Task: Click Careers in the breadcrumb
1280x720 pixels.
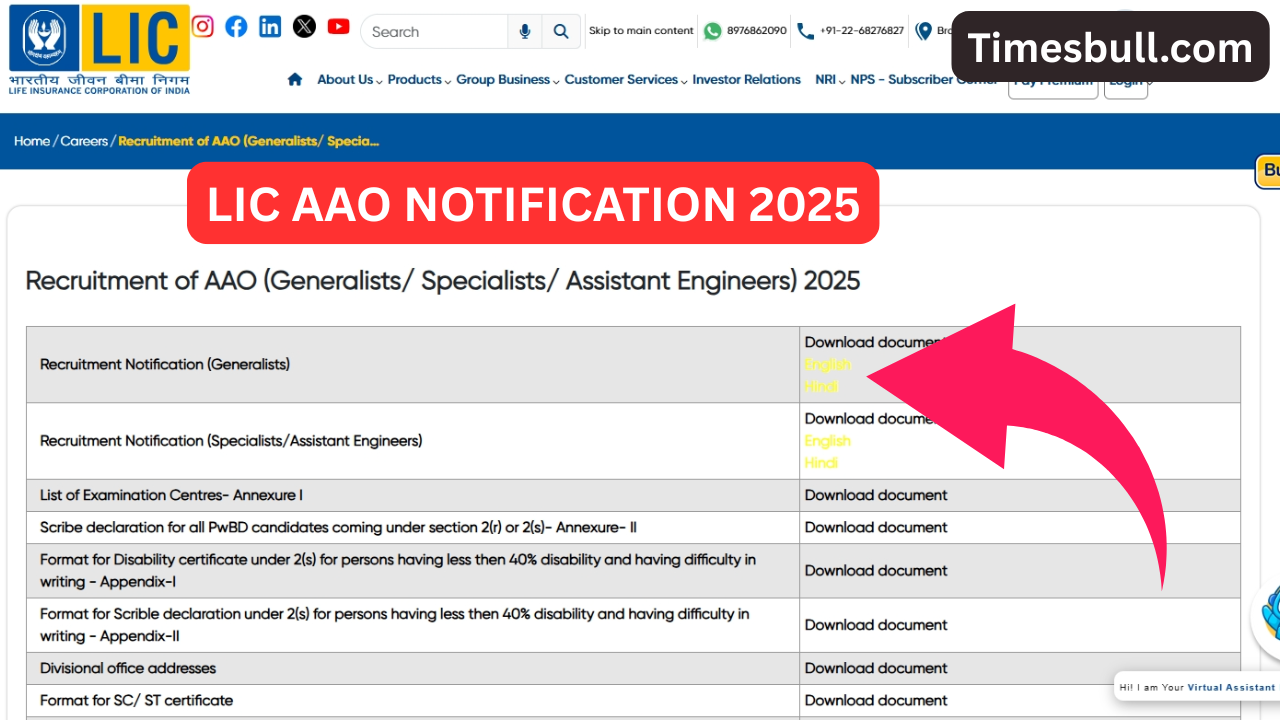Action: pos(84,141)
